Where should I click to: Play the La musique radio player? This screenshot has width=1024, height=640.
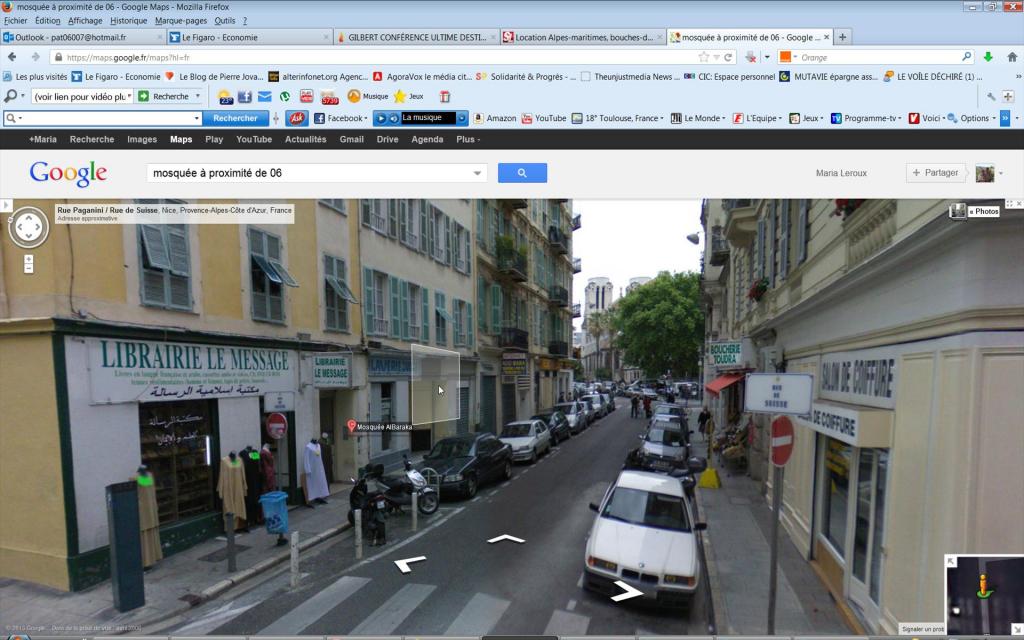click(380, 118)
